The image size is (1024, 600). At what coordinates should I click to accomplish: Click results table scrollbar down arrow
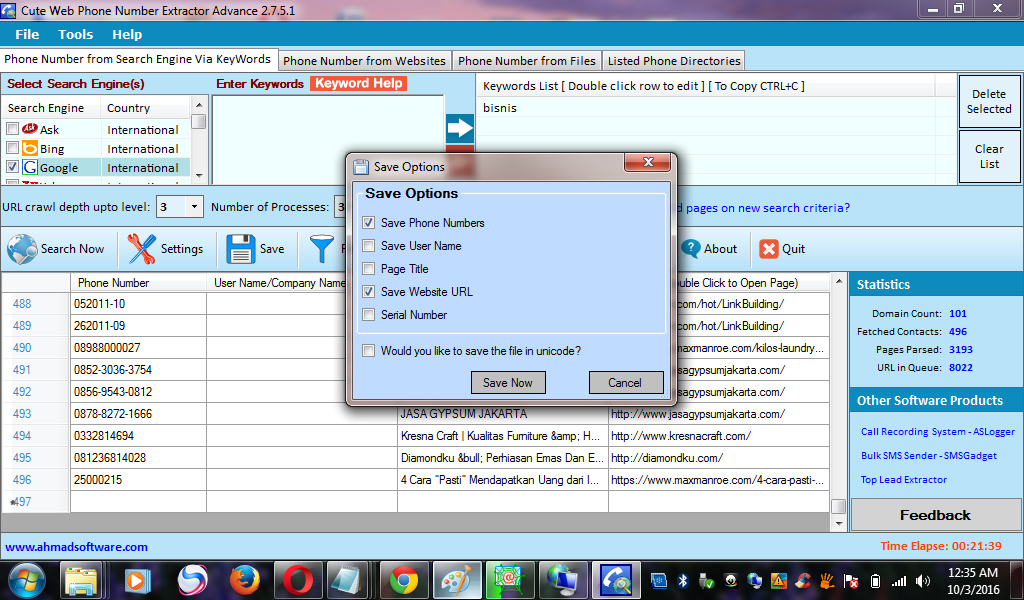(839, 524)
